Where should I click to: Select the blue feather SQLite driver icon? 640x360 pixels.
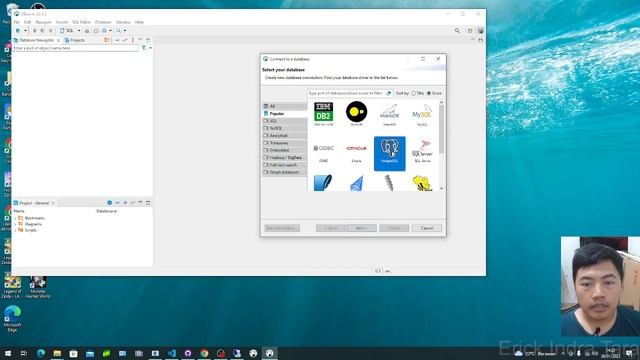(323, 183)
